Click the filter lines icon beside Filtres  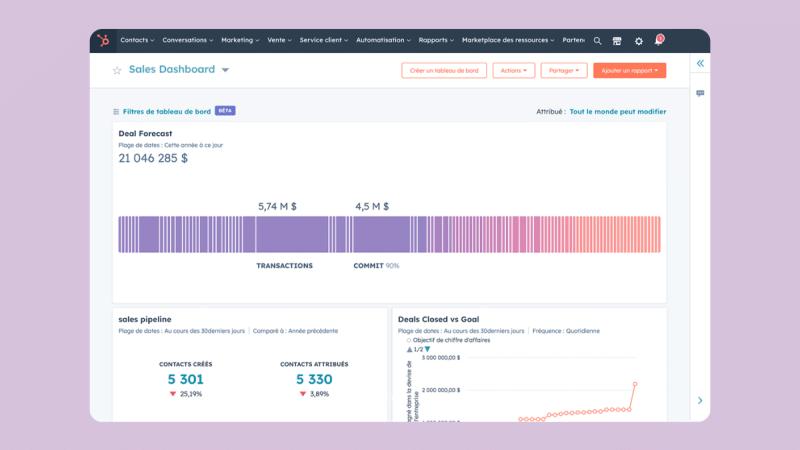point(116,112)
